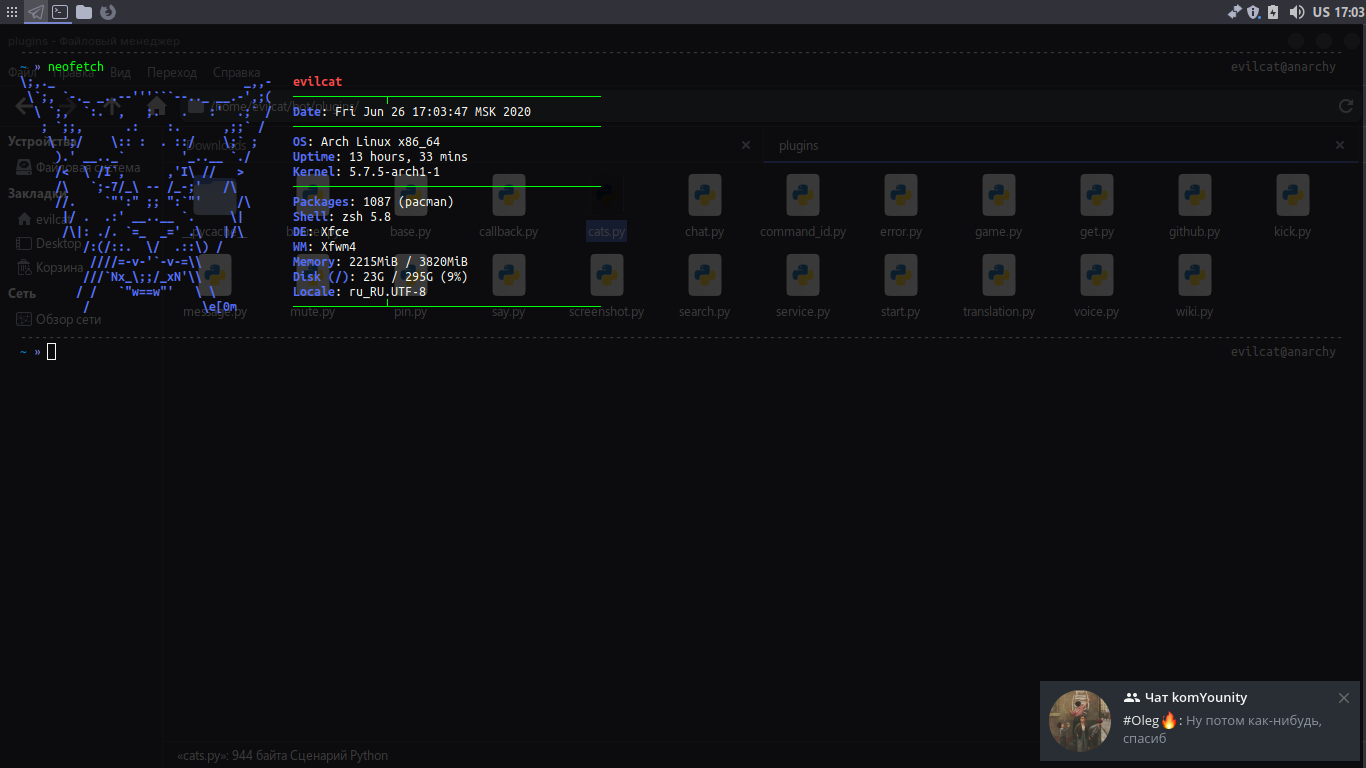Open the Справка menu in file manager
Screen dimensions: 1366x768
(236, 72)
